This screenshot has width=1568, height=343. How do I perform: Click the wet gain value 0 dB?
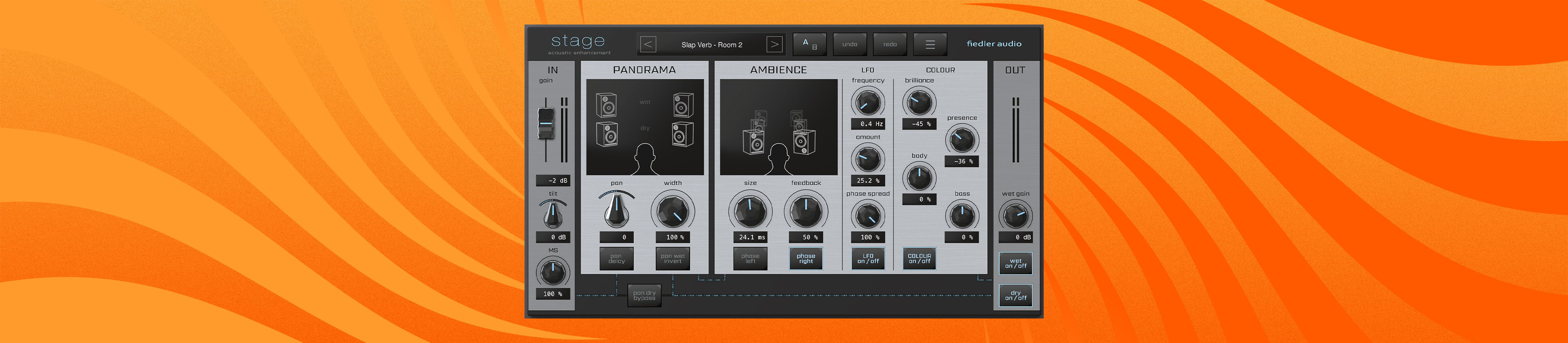click(x=1015, y=237)
